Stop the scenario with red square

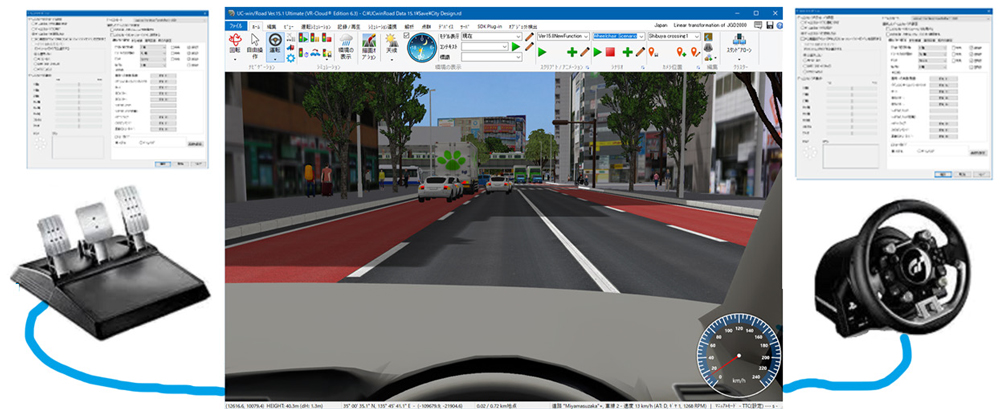click(610, 52)
